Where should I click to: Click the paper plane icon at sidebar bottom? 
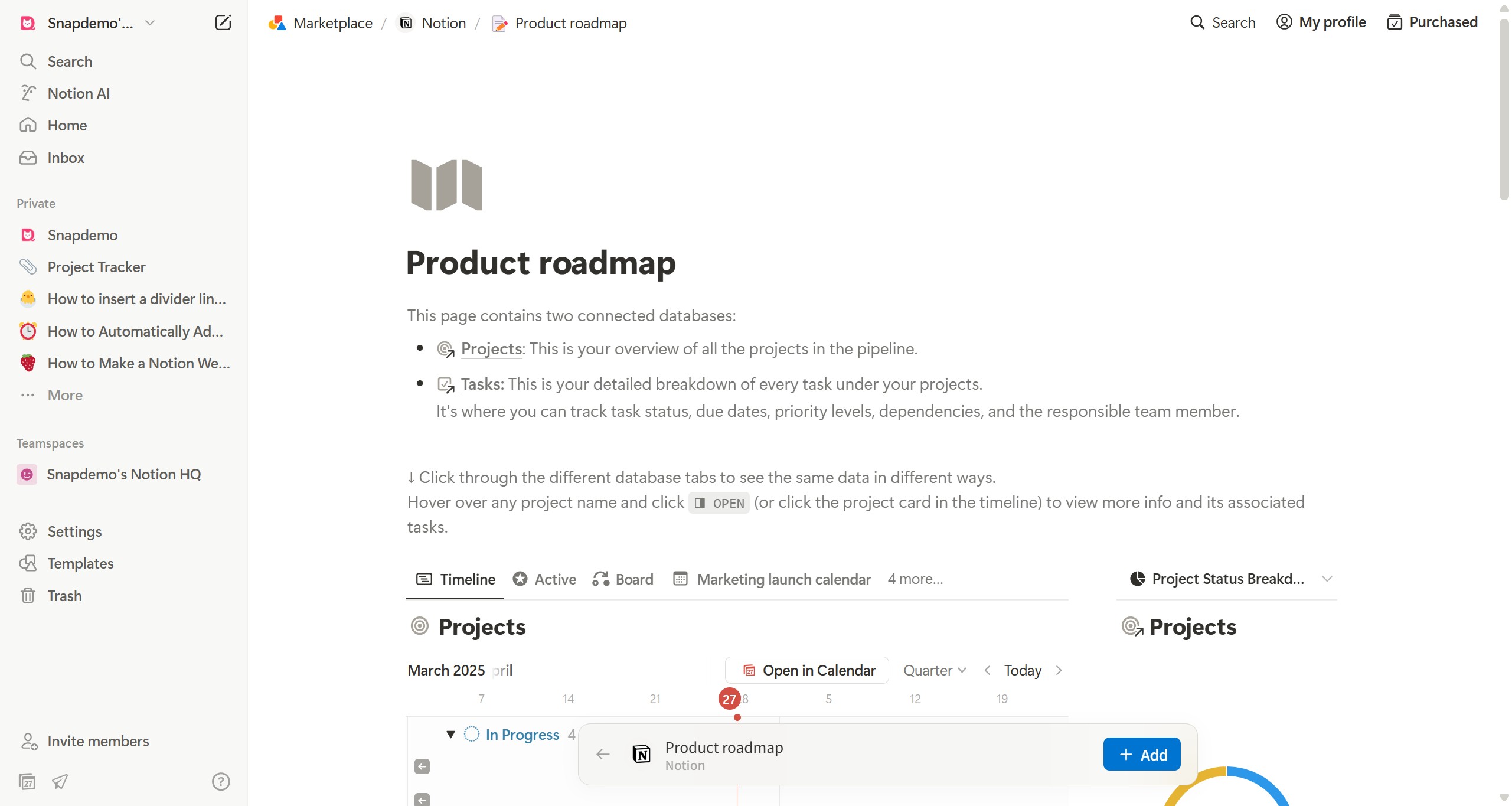tap(60, 782)
